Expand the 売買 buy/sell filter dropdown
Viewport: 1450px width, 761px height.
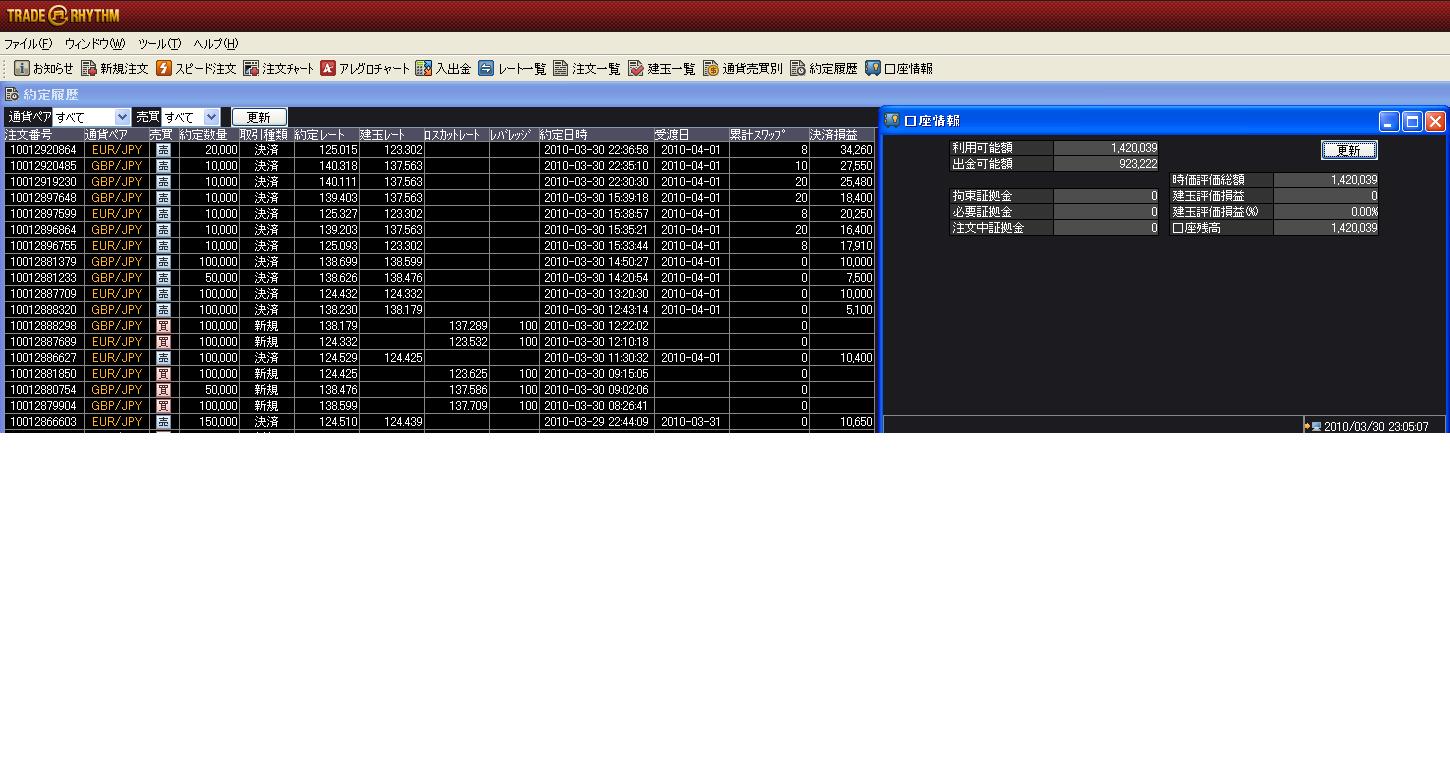click(x=211, y=117)
